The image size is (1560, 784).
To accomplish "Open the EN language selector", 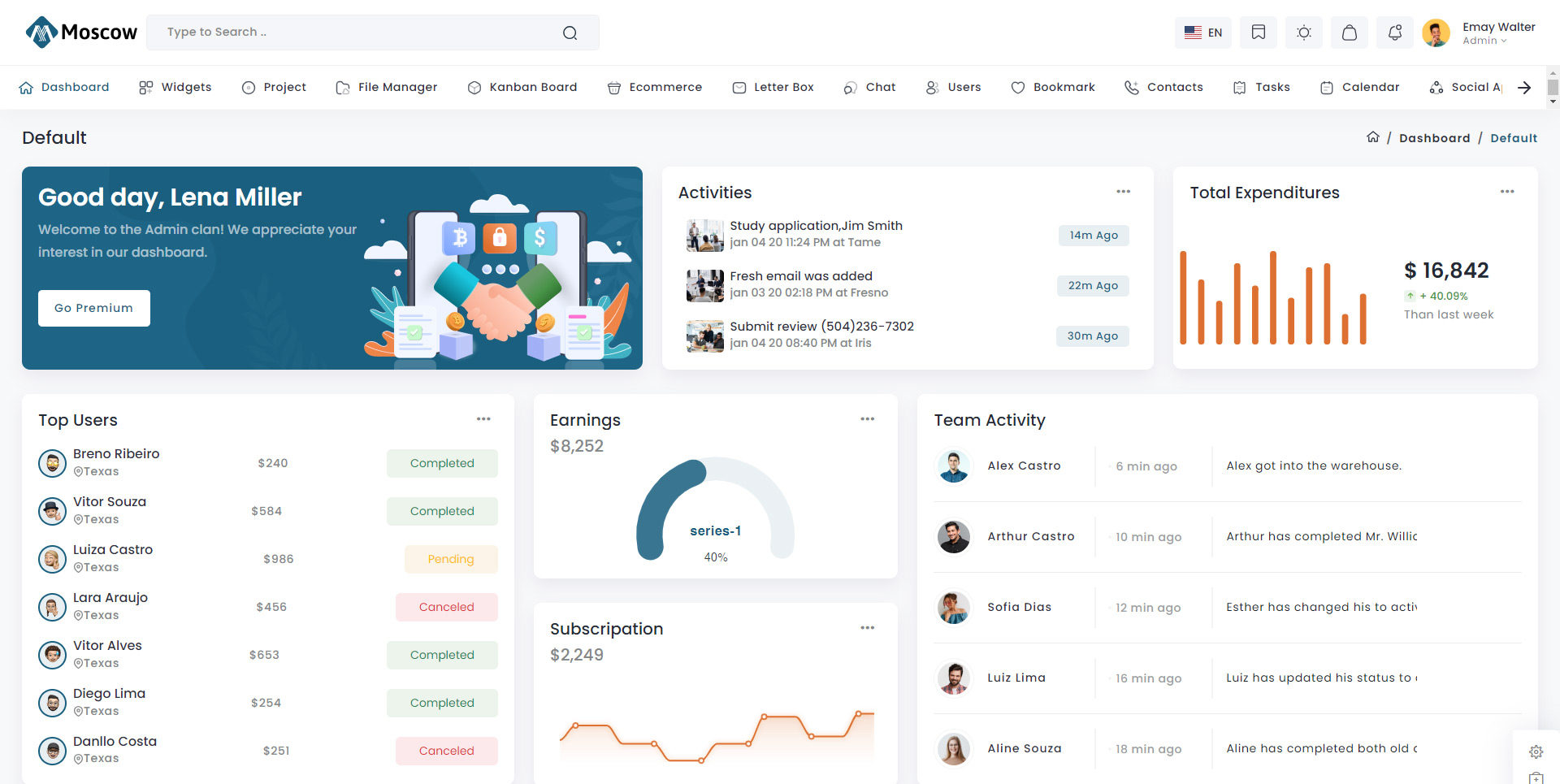I will 1203,32.
